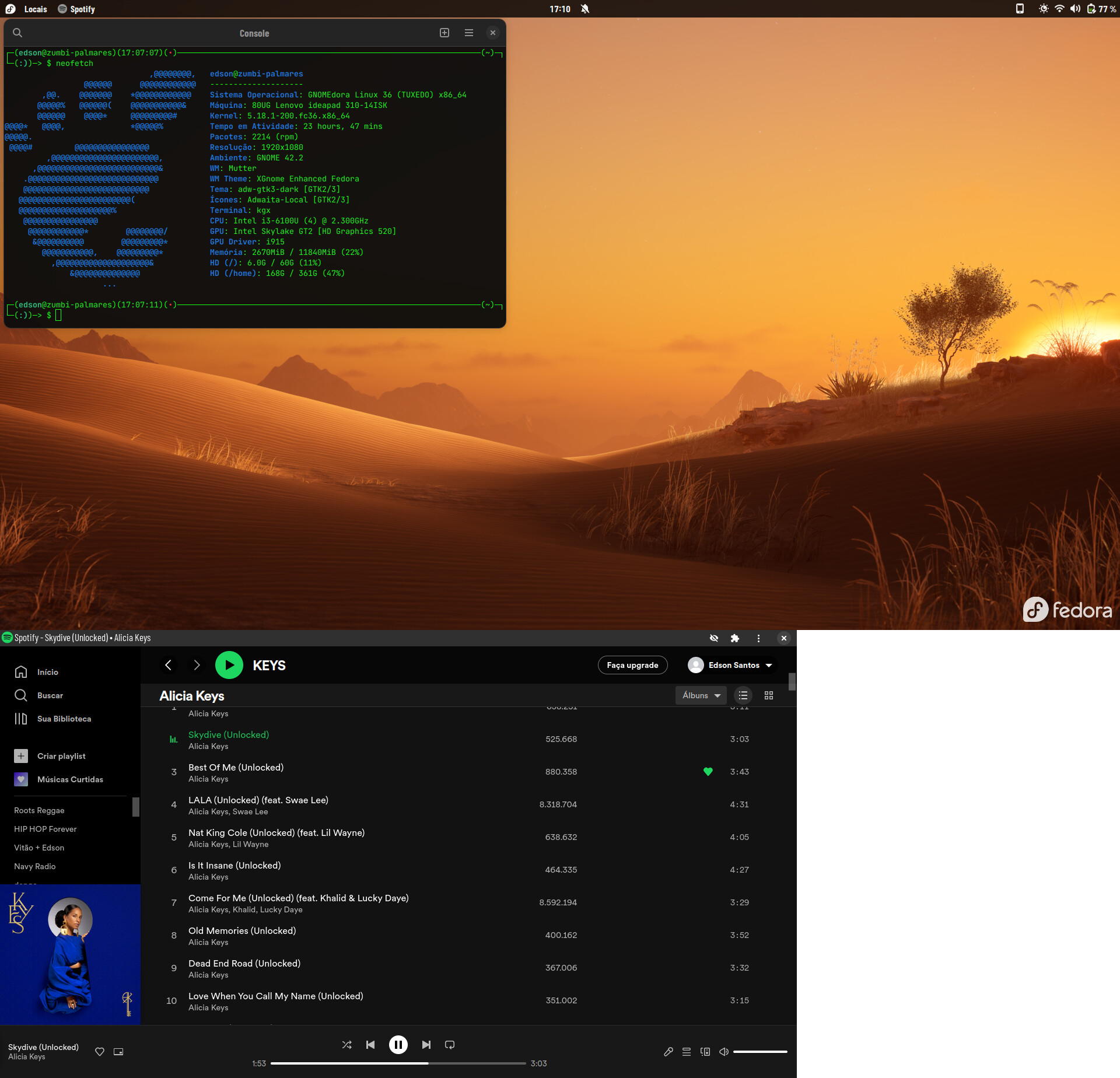Image resolution: width=1120 pixels, height=1078 pixels.
Task: Adjust the Spotify volume slider
Action: [760, 1051]
